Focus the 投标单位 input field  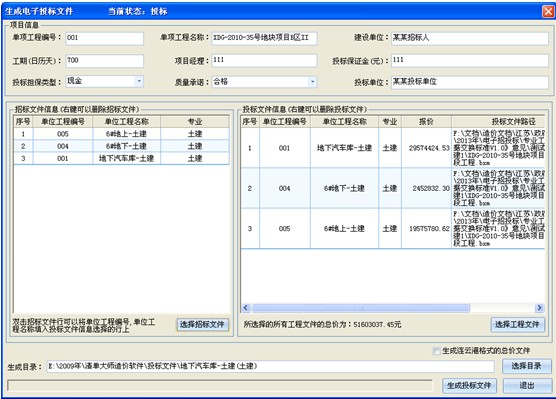point(470,82)
